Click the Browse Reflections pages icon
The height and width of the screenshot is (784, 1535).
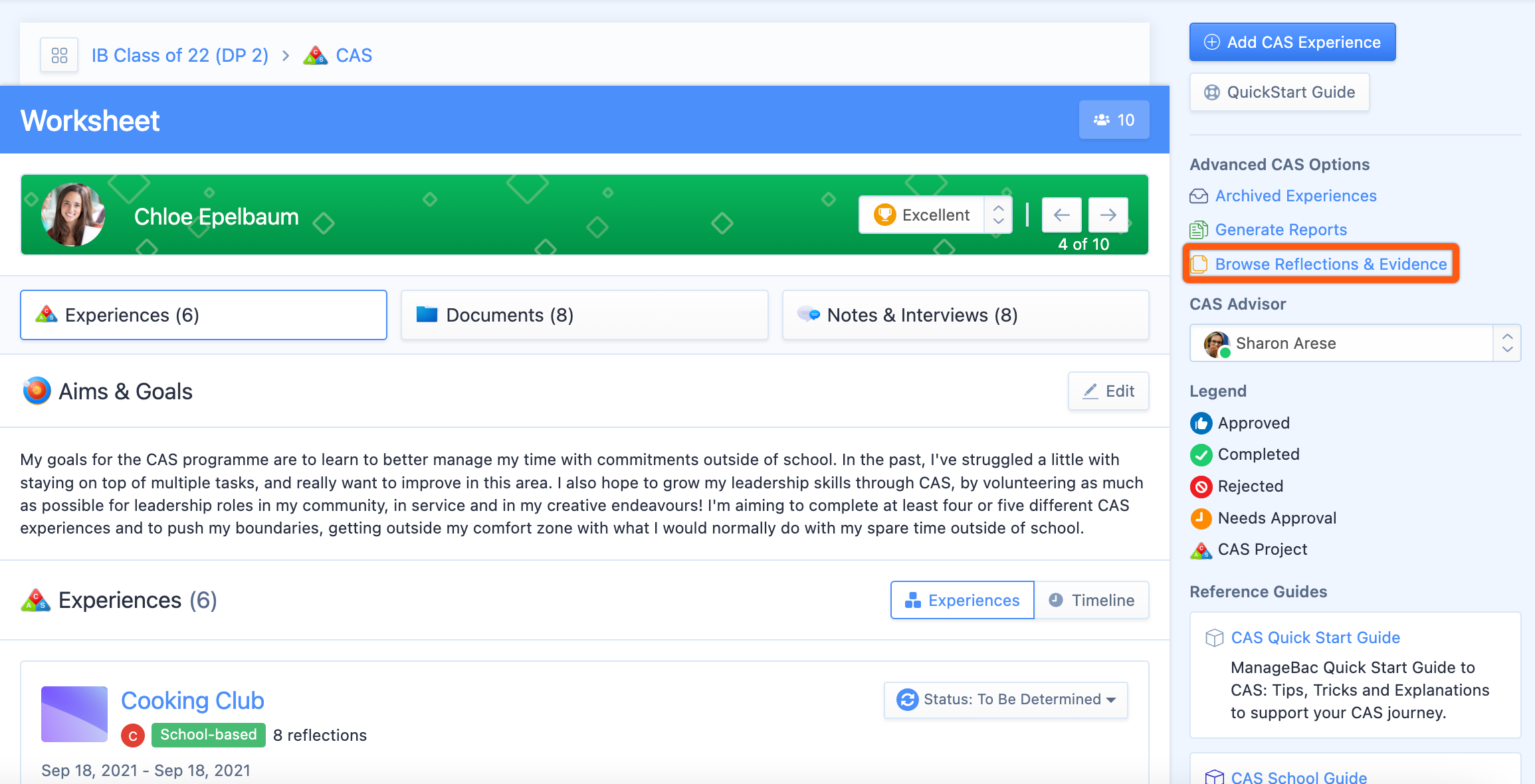click(1199, 264)
